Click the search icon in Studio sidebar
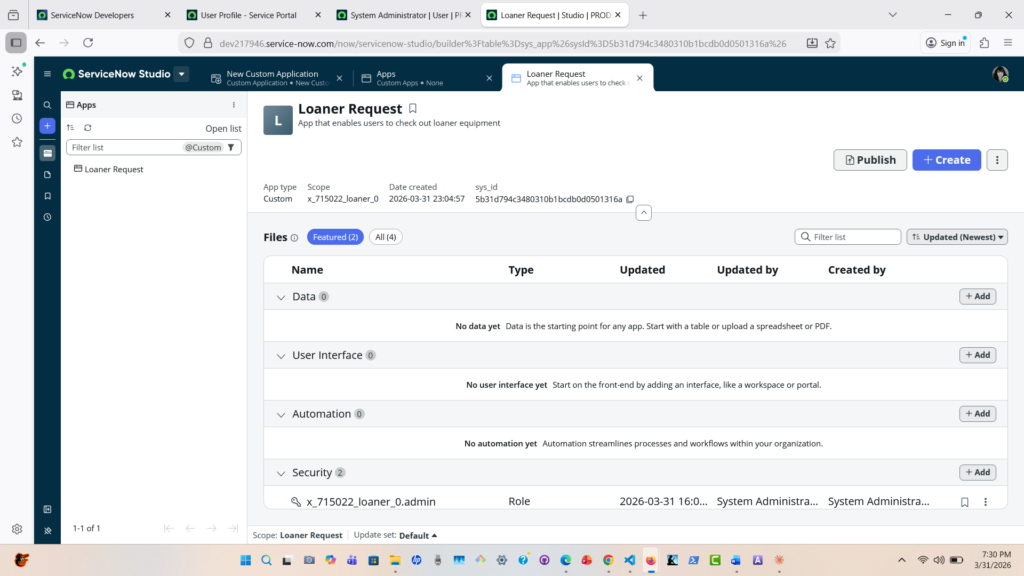Screen dimensions: 1024x576 coord(47,105)
